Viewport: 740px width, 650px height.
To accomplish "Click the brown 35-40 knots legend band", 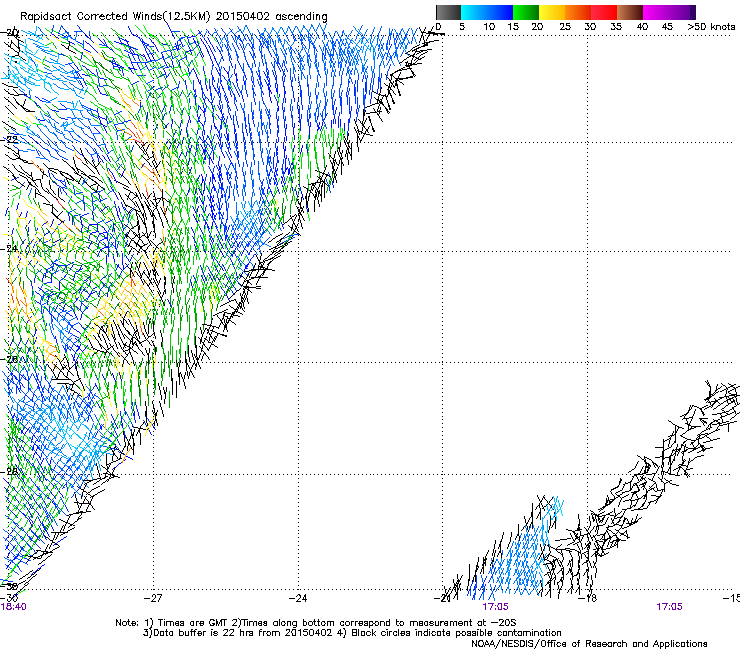I will tap(630, 12).
